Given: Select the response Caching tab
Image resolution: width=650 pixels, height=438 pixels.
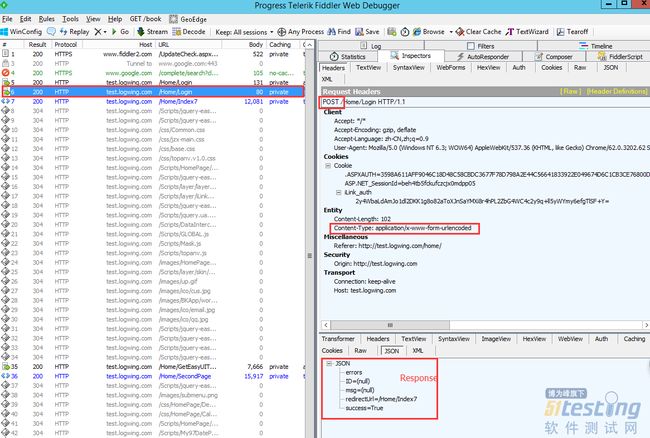Looking at the screenshot, I should [x=634, y=339].
